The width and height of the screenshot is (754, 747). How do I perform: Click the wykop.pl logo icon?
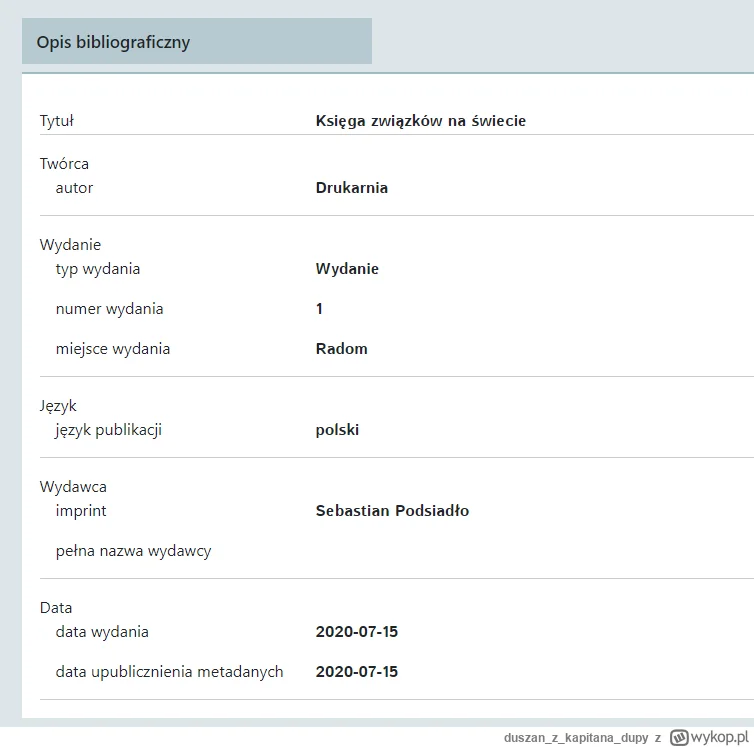point(680,736)
